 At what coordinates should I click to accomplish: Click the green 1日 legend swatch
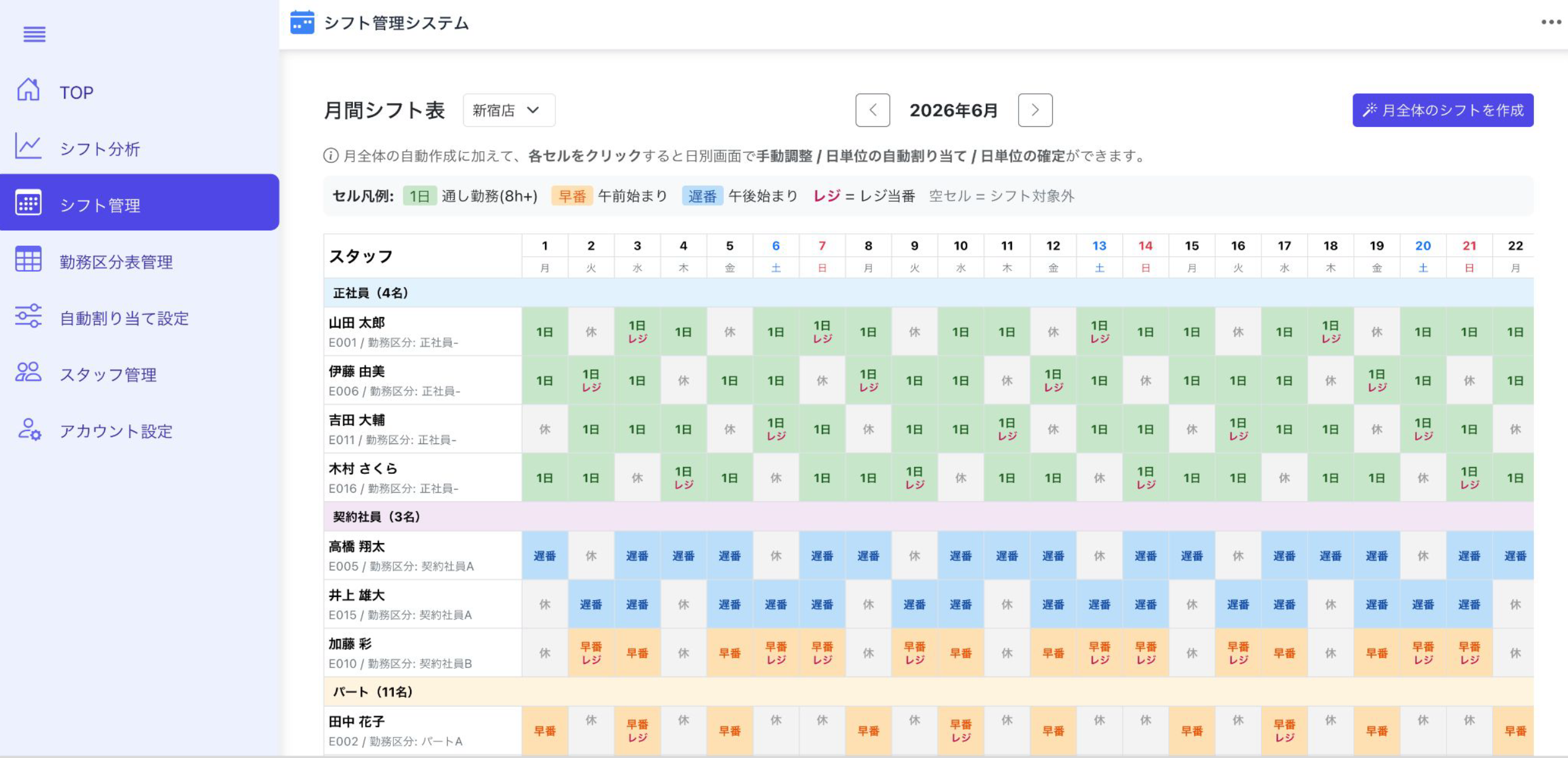[x=420, y=196]
